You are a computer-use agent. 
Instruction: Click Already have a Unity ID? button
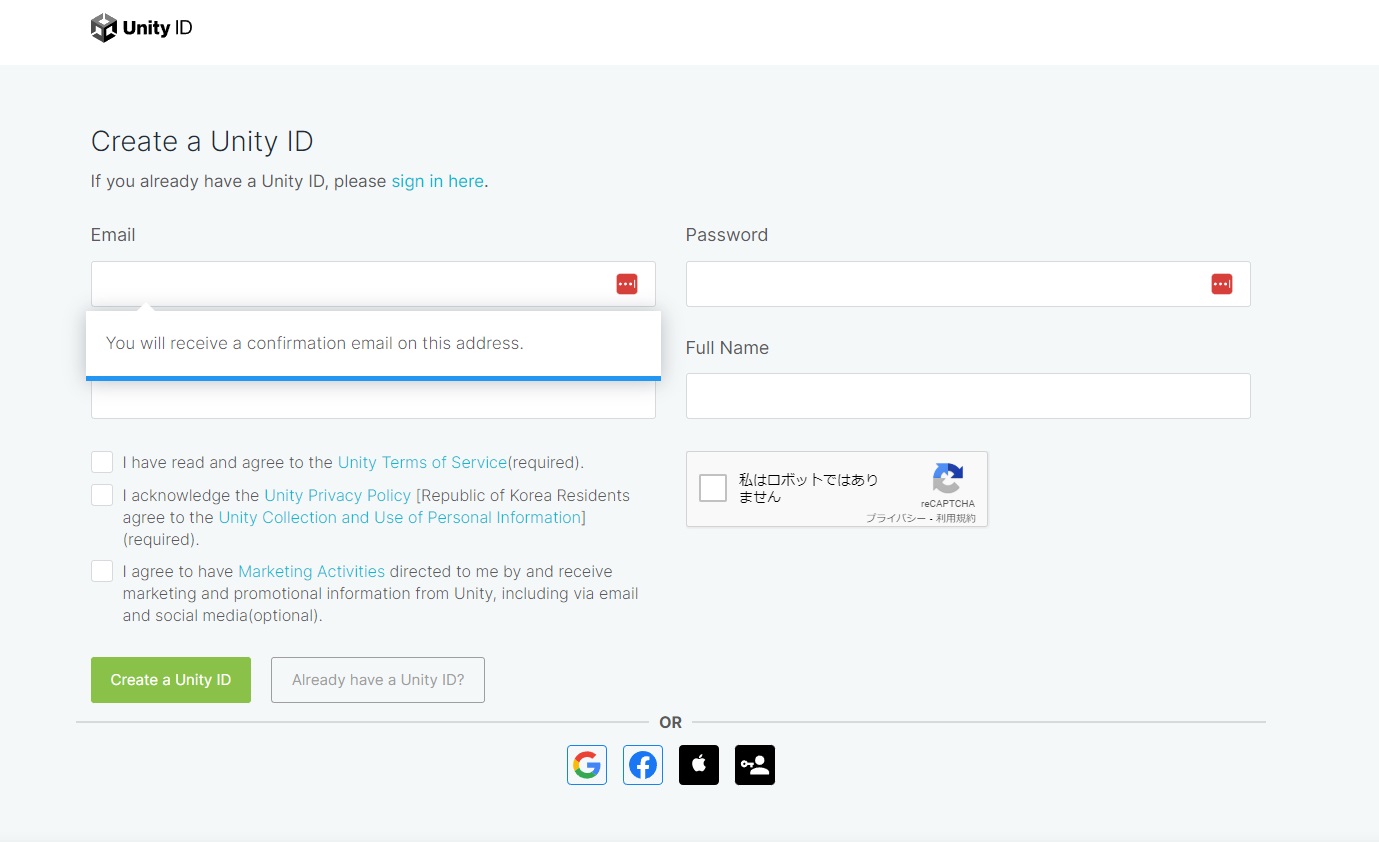pyautogui.click(x=378, y=680)
